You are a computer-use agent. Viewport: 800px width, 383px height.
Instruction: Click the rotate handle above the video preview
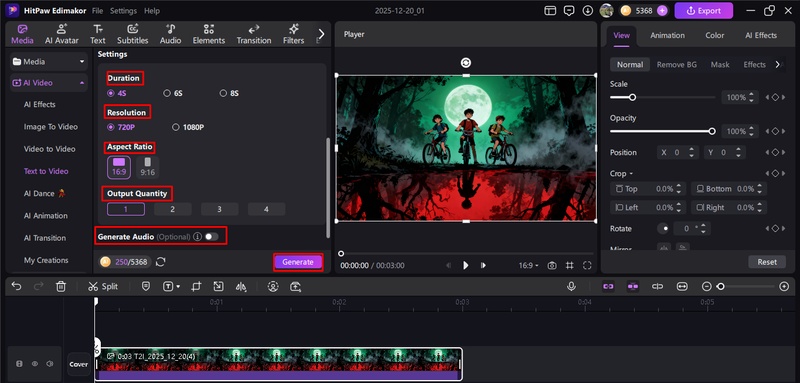coord(465,63)
